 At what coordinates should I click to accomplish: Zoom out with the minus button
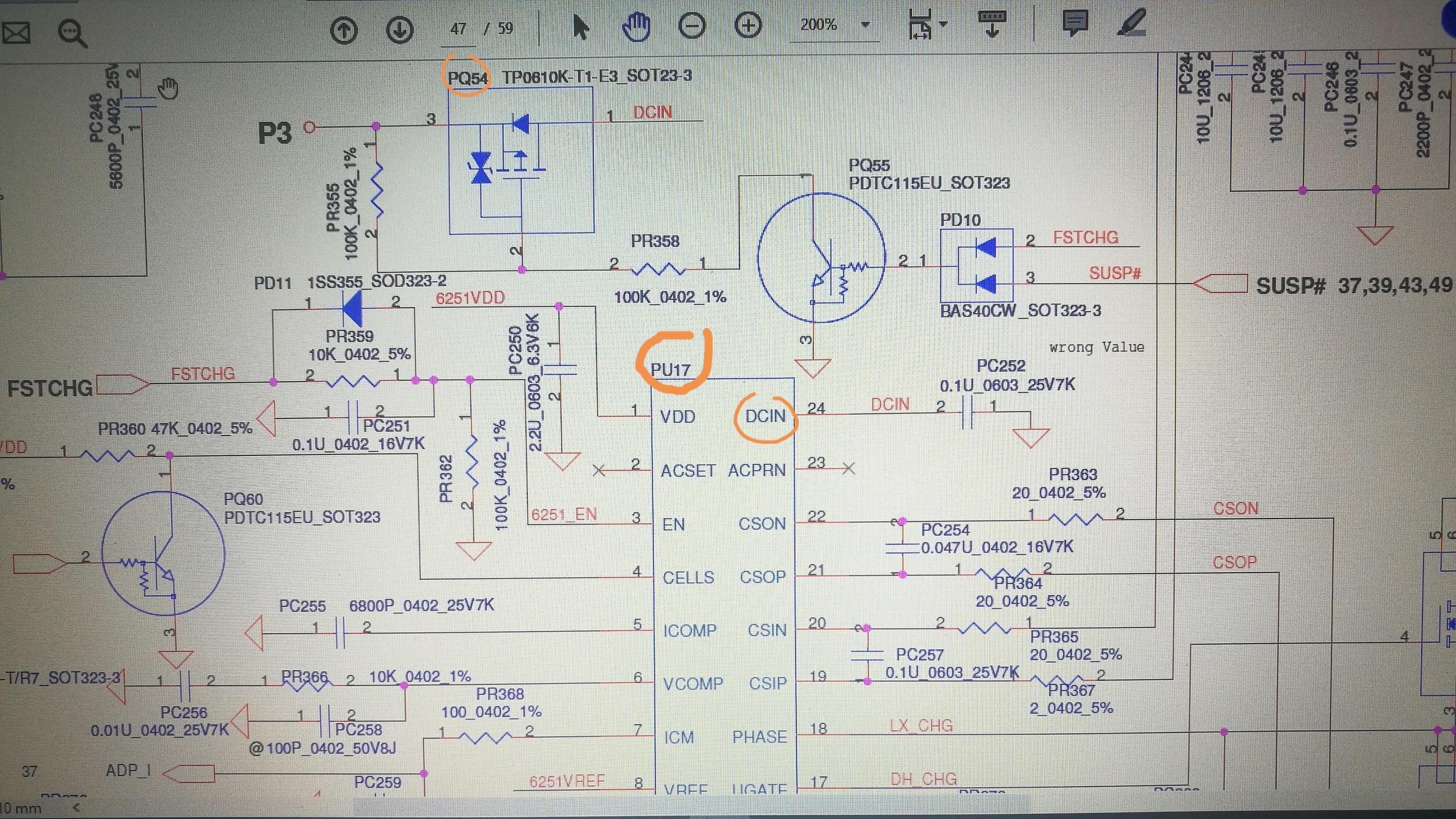(x=692, y=26)
